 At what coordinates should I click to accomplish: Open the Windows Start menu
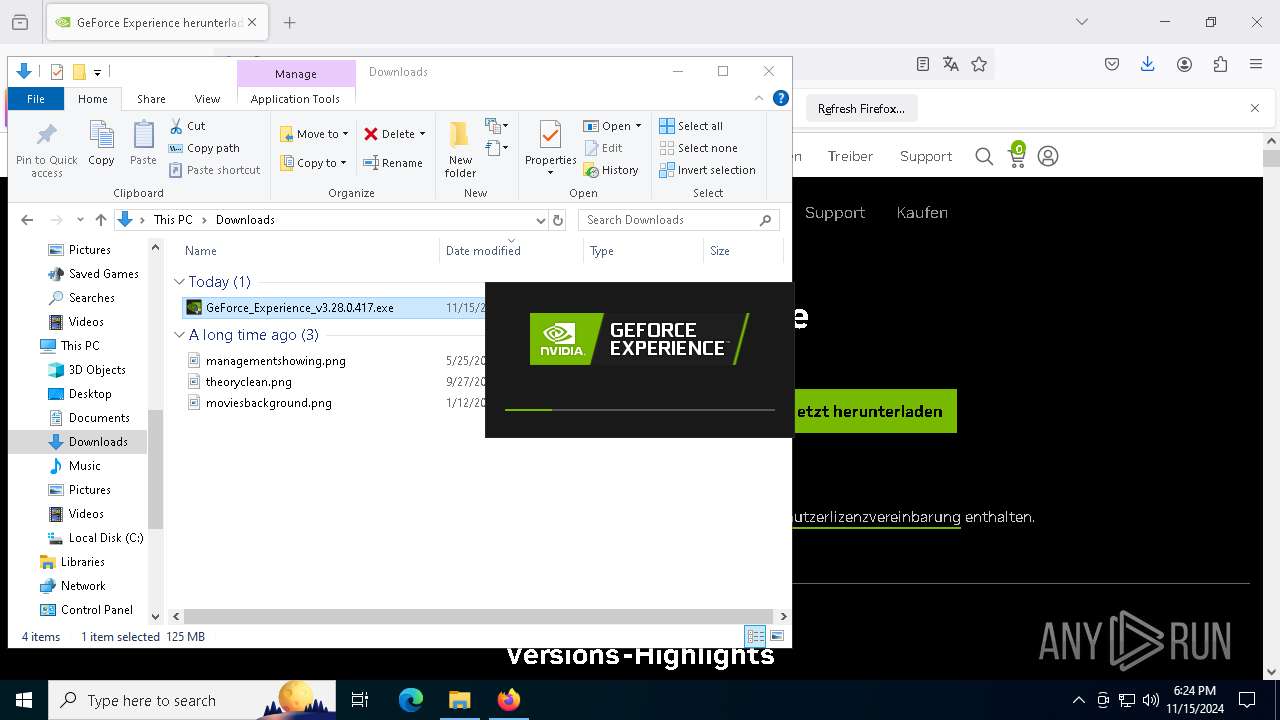24,700
